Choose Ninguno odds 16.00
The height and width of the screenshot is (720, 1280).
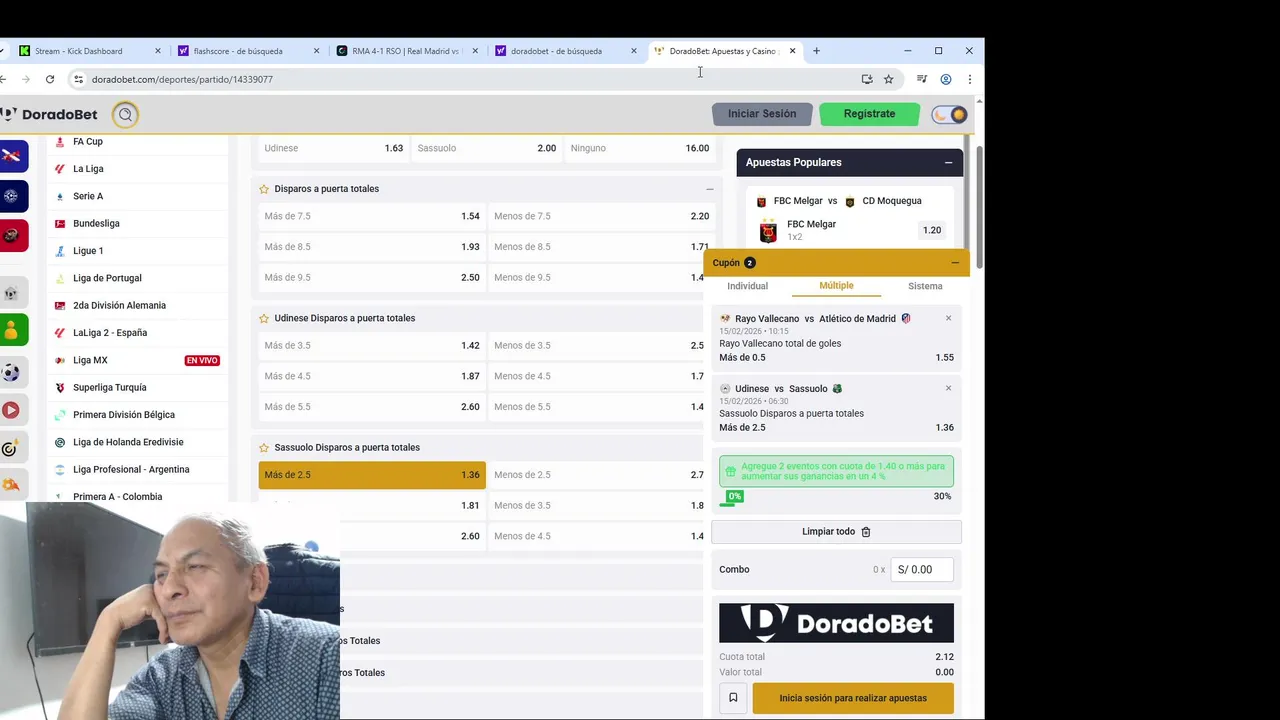[639, 148]
